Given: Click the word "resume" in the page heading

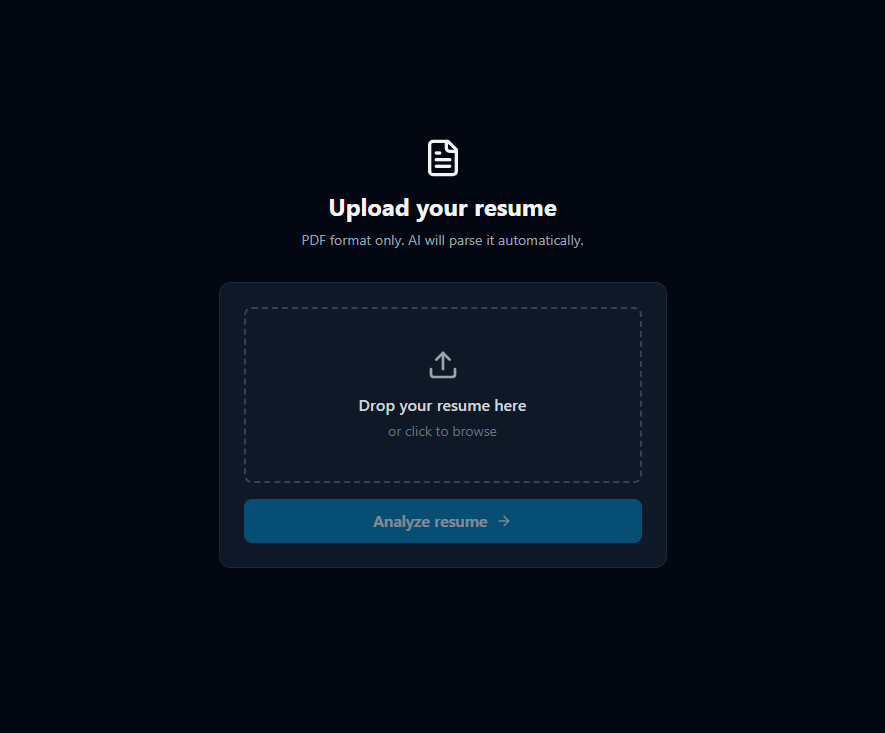Looking at the screenshot, I should tap(515, 208).
